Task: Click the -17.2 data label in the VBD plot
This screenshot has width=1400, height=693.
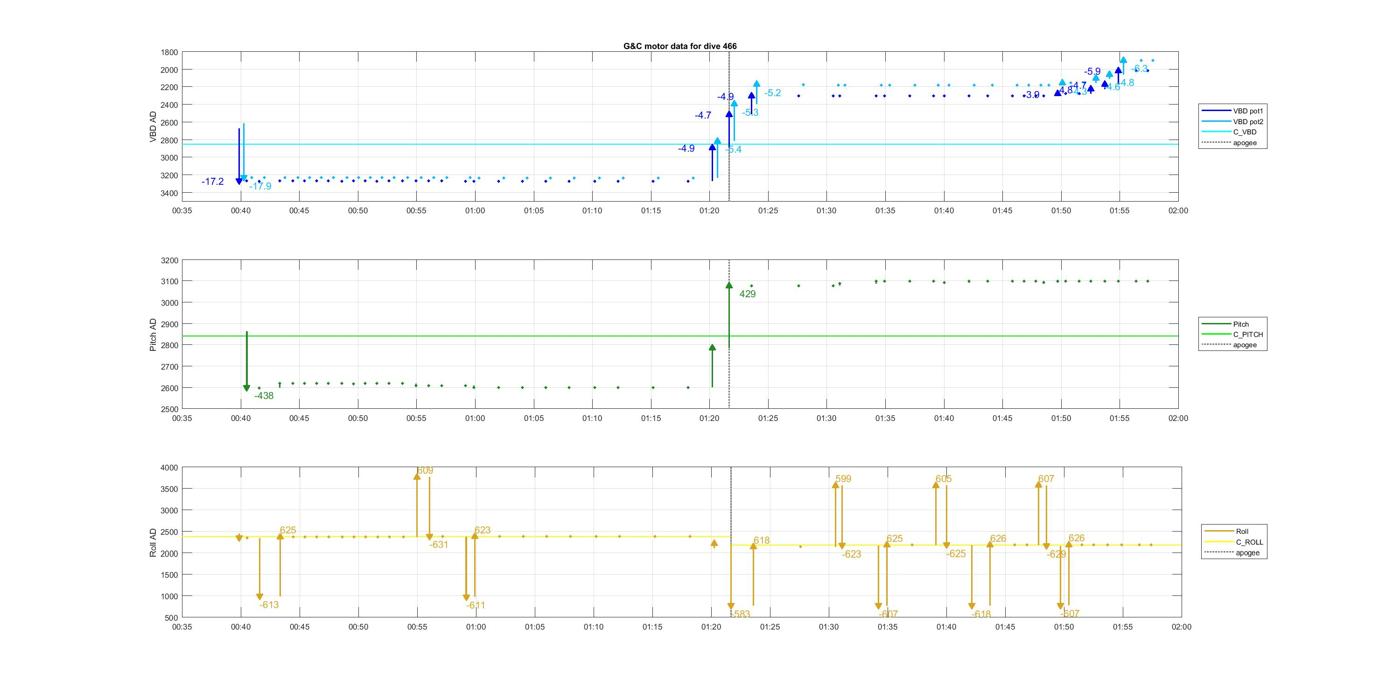Action: 212,182
